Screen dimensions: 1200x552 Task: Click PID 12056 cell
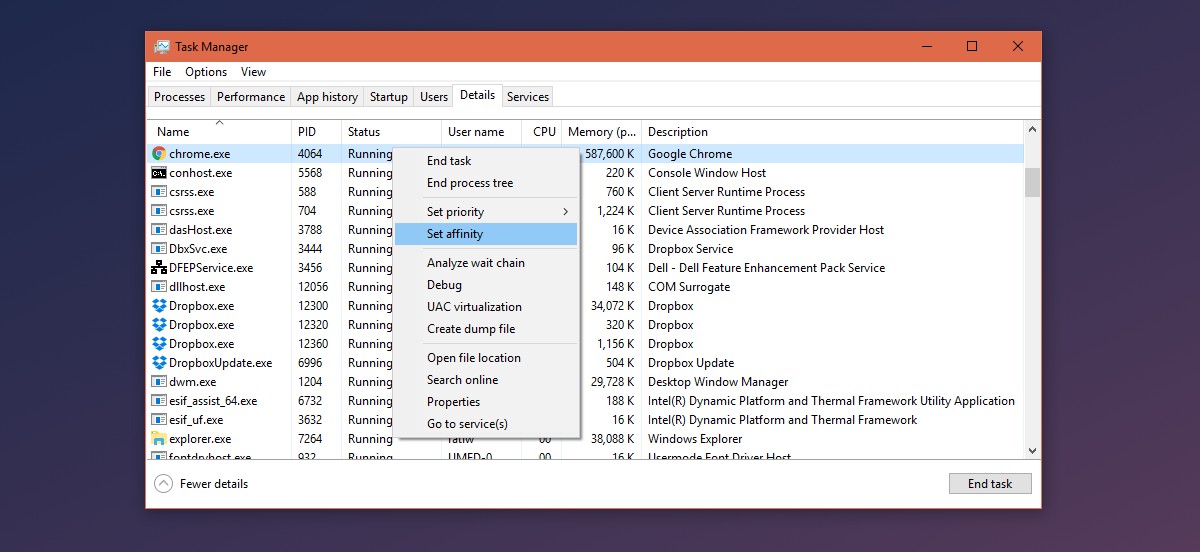pos(314,287)
